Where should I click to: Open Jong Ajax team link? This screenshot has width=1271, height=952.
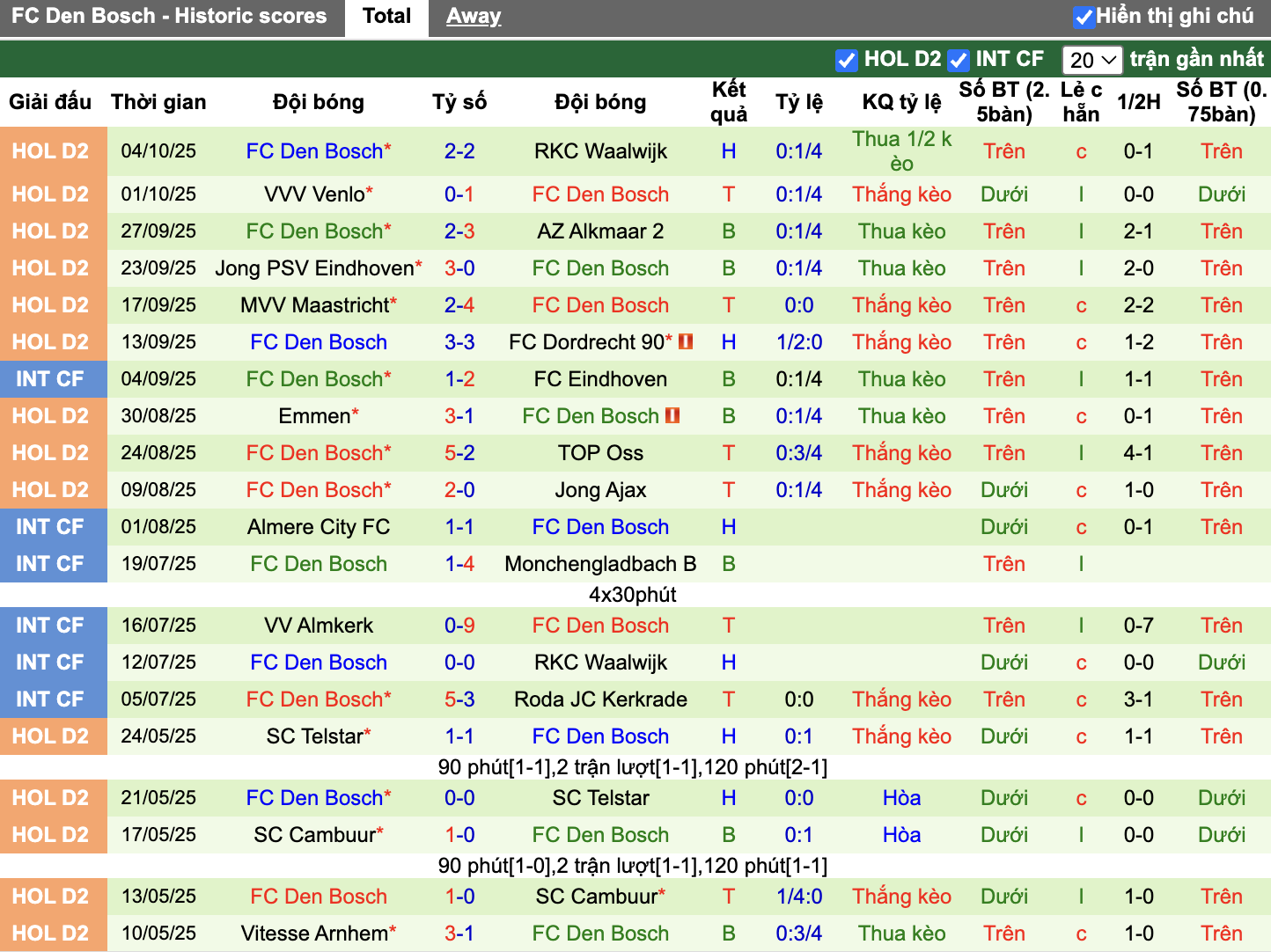(x=600, y=490)
